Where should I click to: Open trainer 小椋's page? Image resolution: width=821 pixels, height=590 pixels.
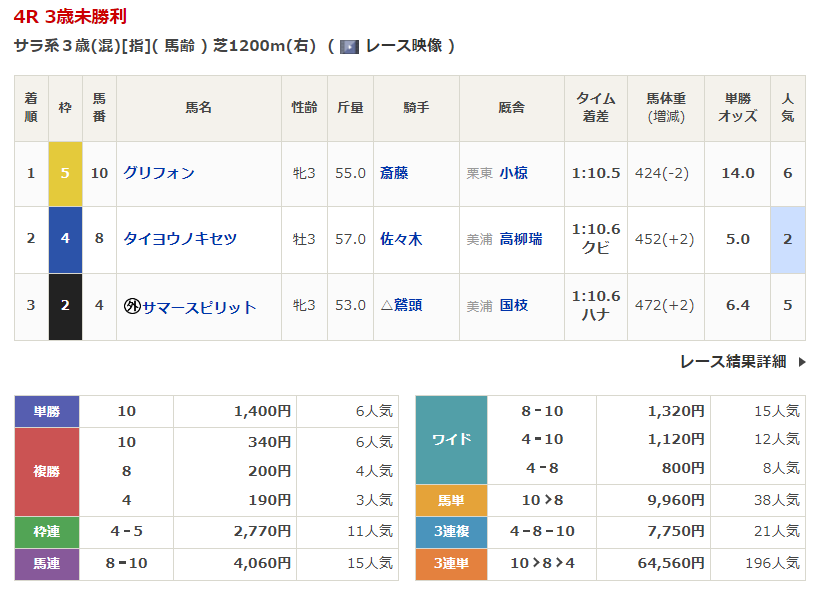point(514,173)
